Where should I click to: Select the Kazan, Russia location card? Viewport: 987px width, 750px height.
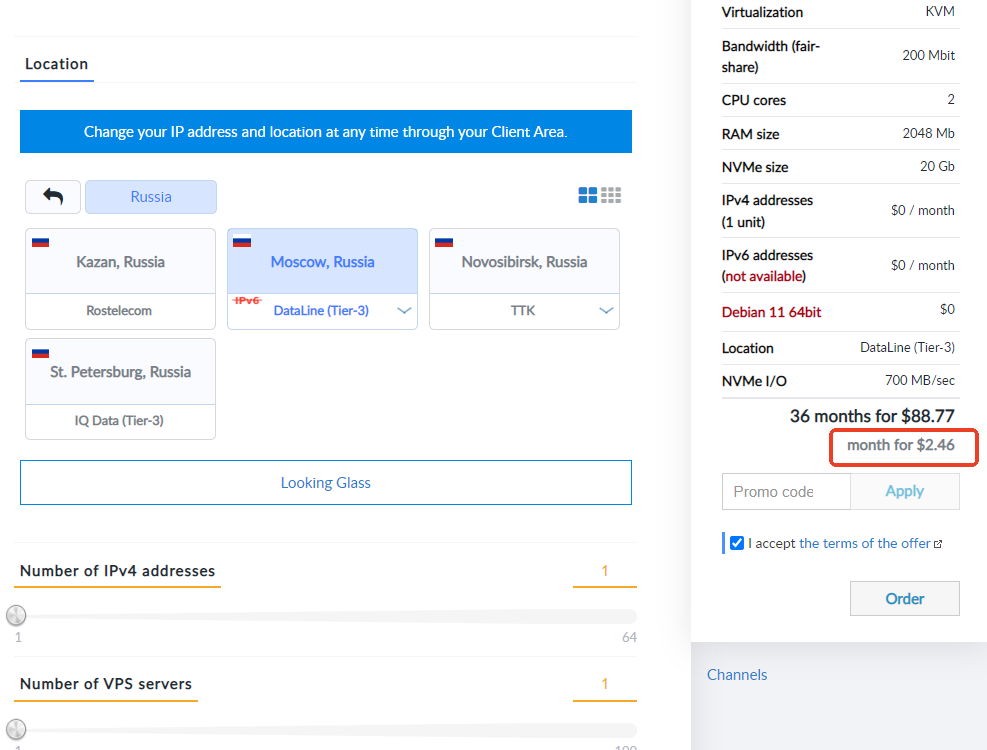click(x=120, y=262)
